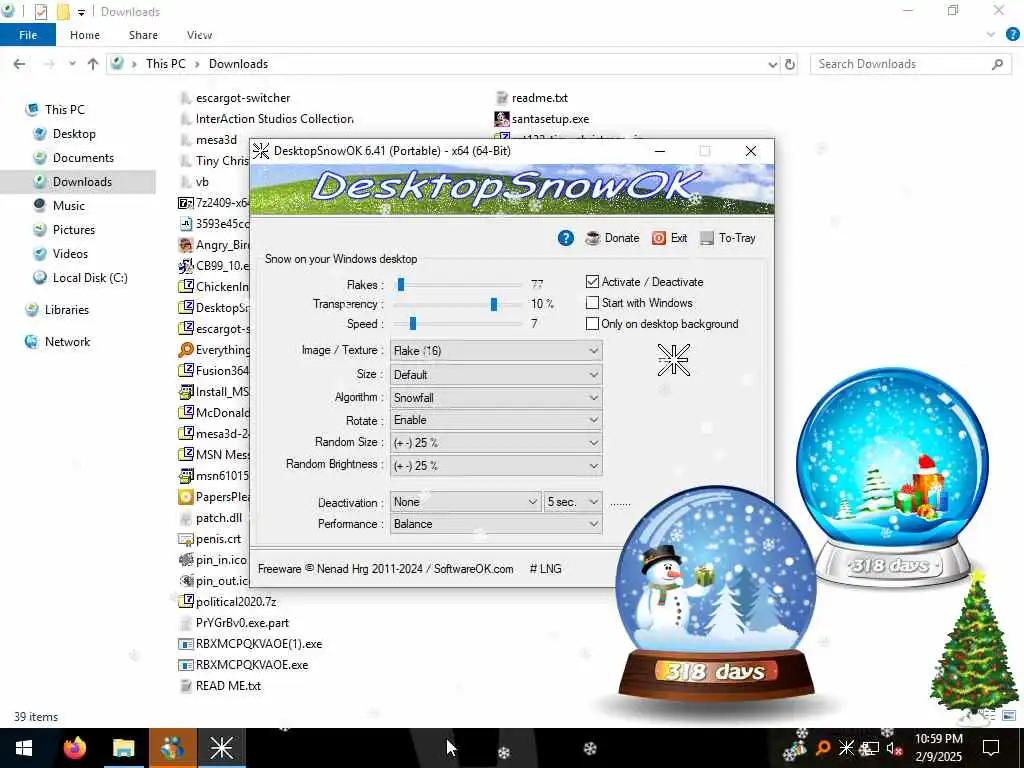Click the snowflake texture preview image
The height and width of the screenshot is (768, 1024).
click(673, 360)
